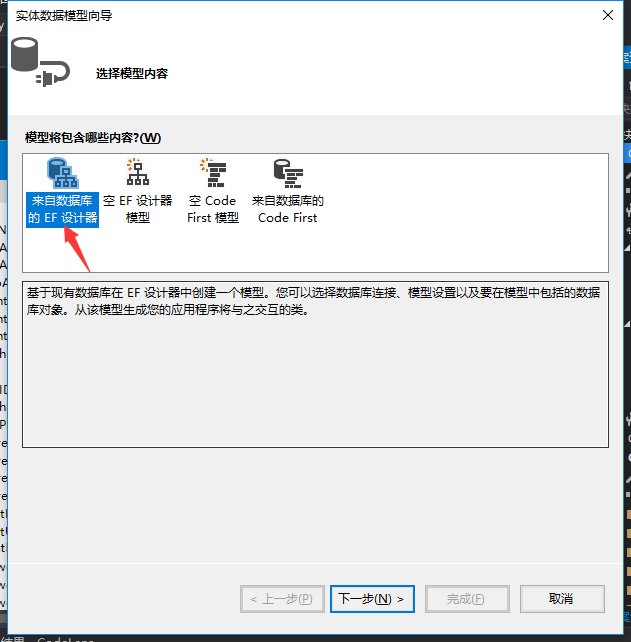Close the 实体数据模型向导 dialog
Screen dimensions: 631x642
pos(608,15)
